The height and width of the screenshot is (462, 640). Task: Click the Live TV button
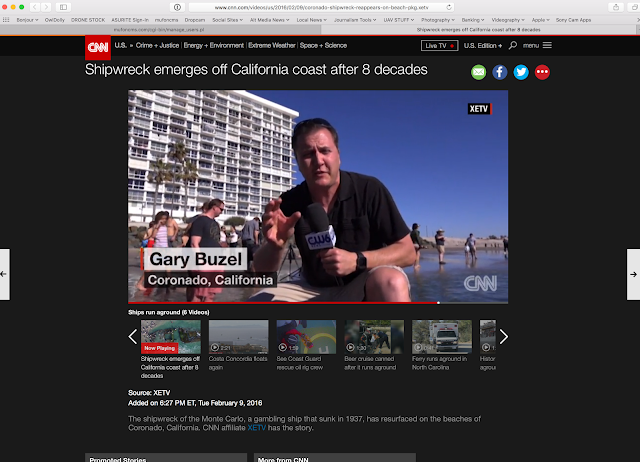pos(440,45)
